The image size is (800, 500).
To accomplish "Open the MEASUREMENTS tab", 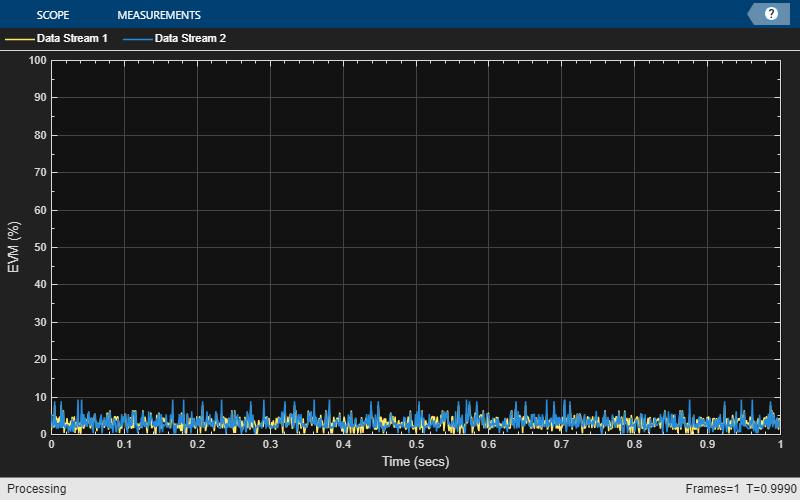I will click(159, 15).
